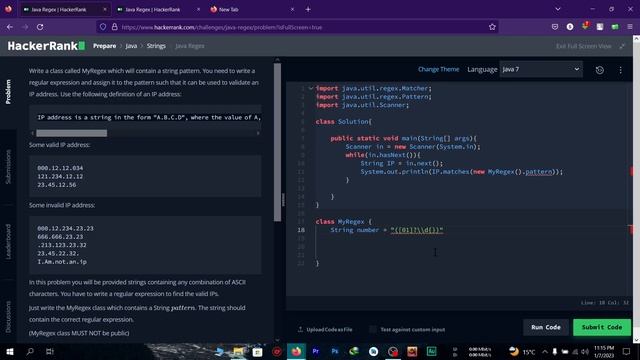Click Upload Code as File link
This screenshot has width=640, height=360.
pyautogui.click(x=325, y=329)
